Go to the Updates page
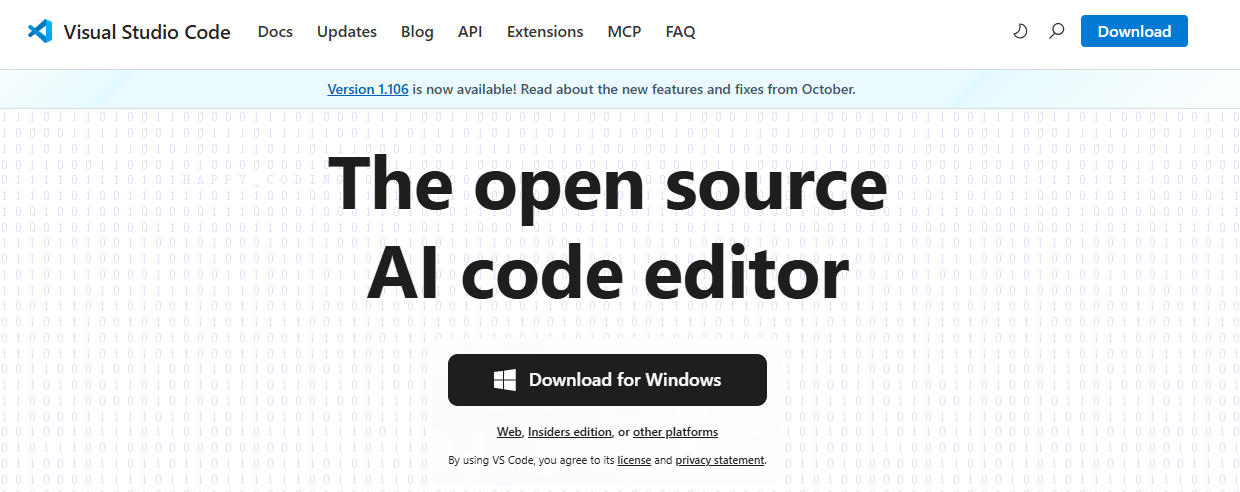The width and height of the screenshot is (1240, 492). tap(347, 31)
